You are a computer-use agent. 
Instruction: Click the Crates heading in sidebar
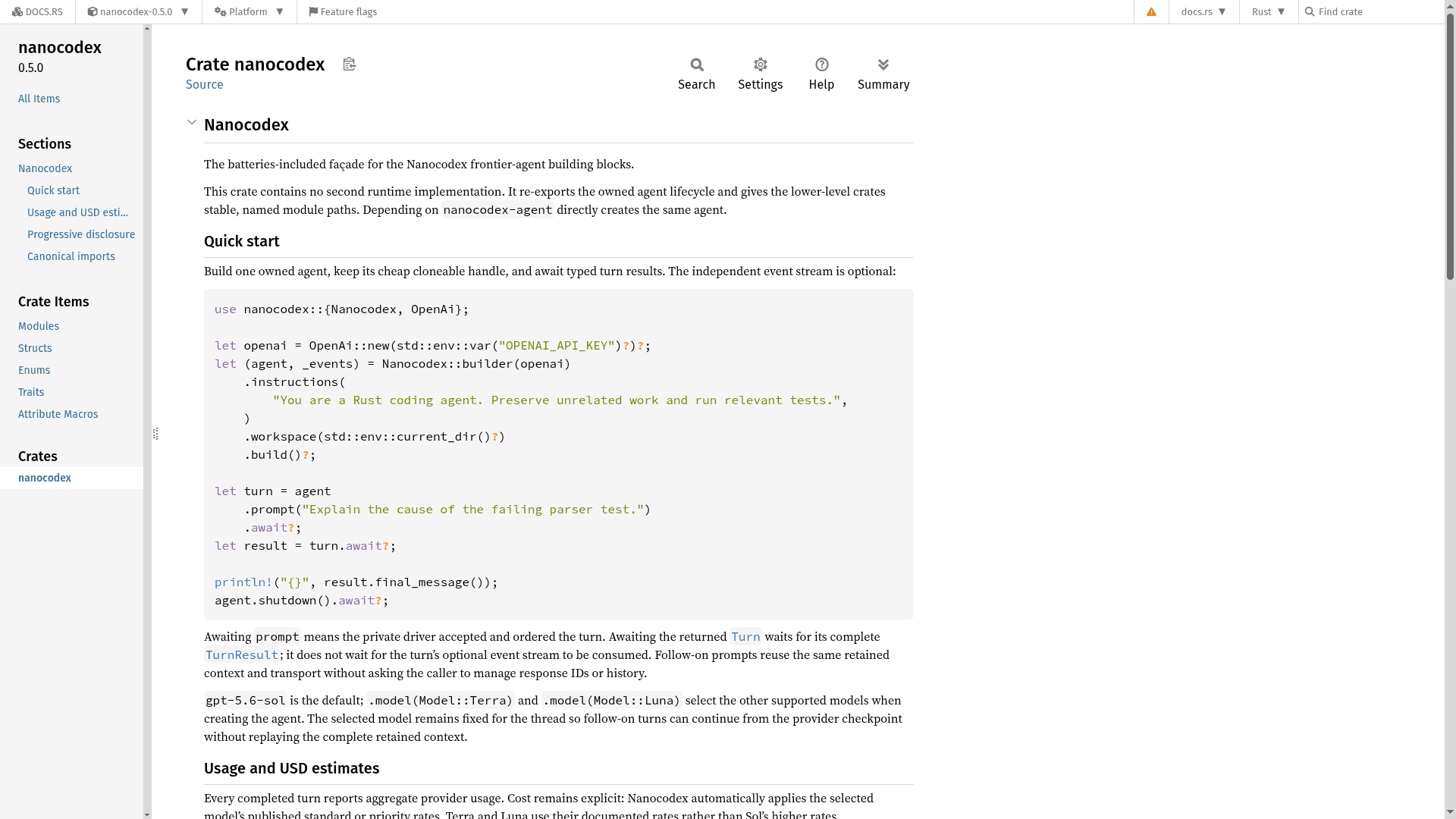tap(38, 457)
